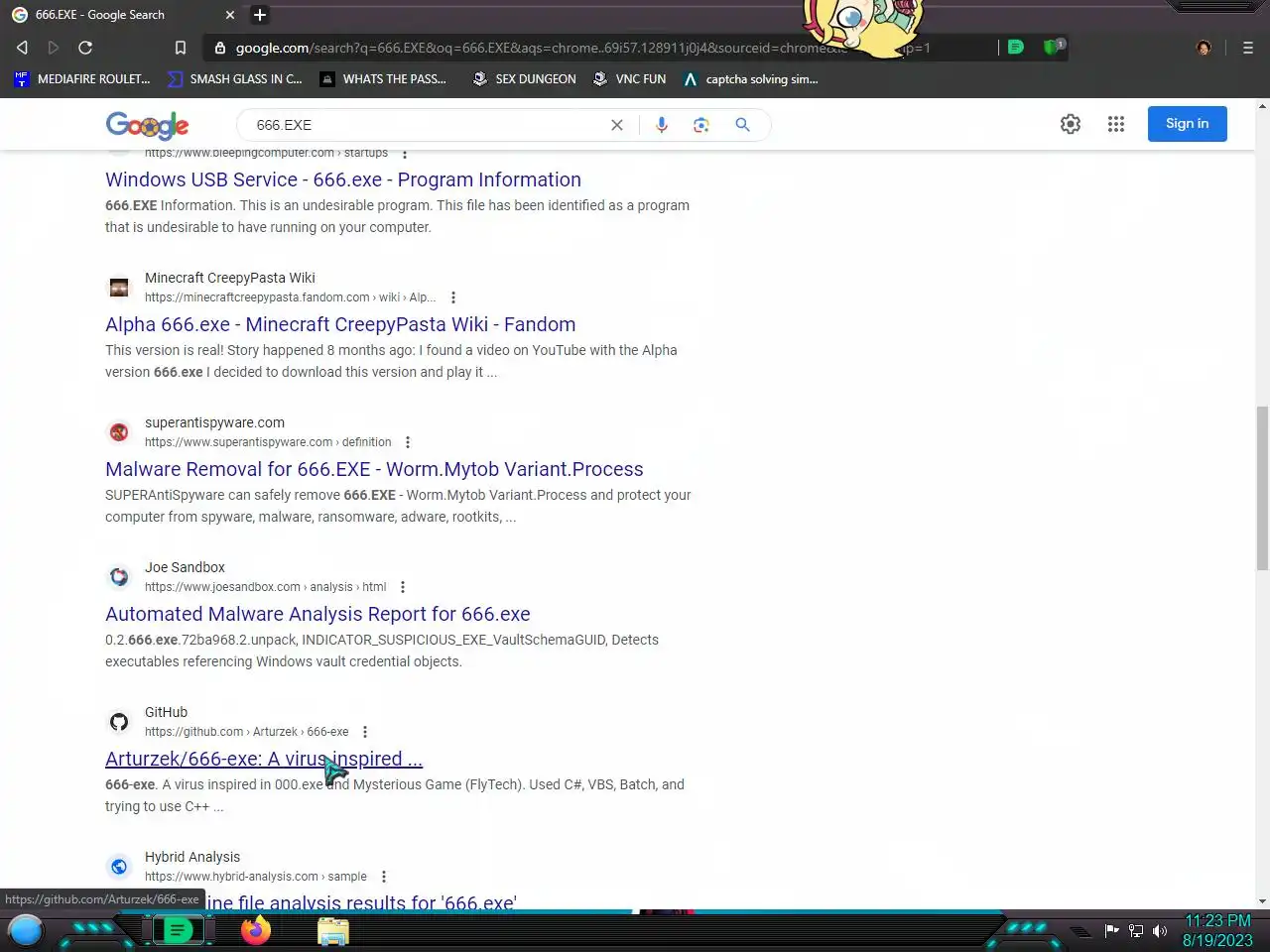Click the superantispyware.com site name
This screenshot has height=952, width=1270.
[214, 422]
